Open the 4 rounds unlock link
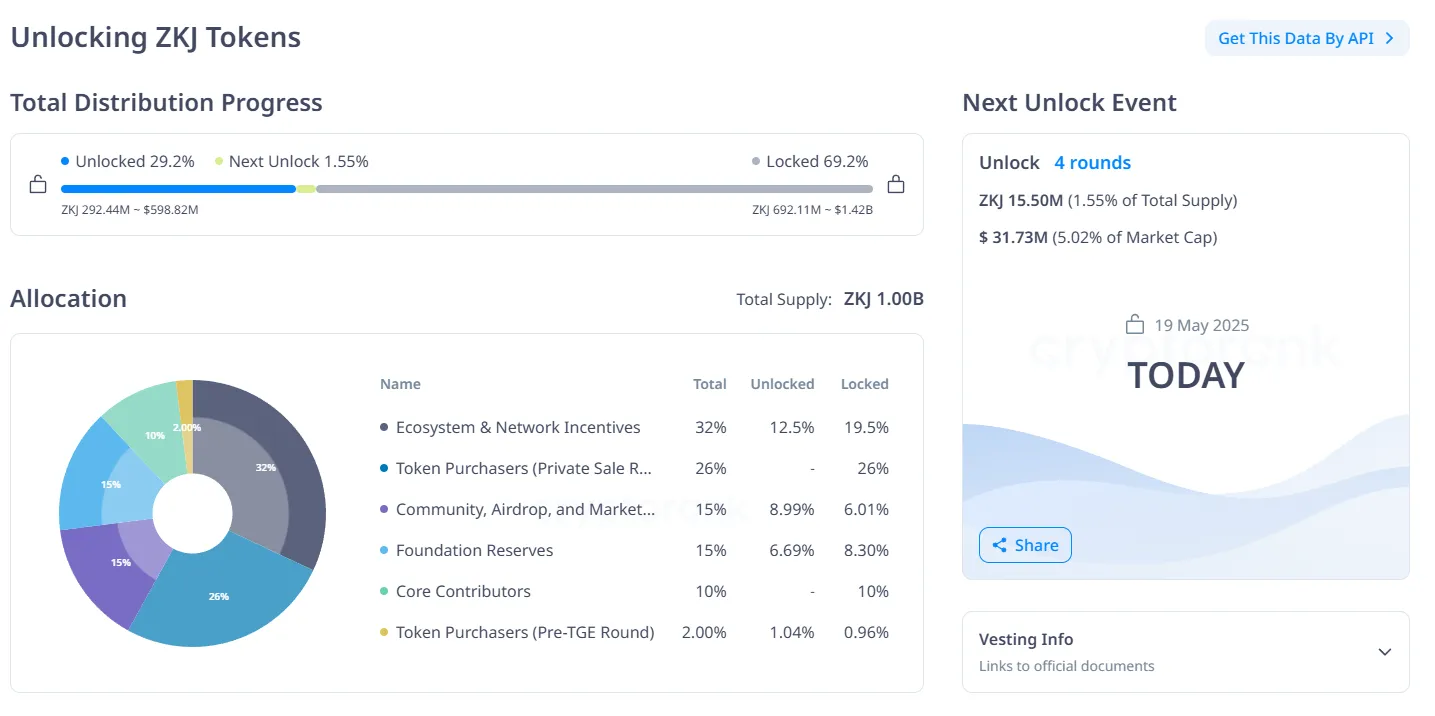Viewport: 1435px width, 716px height. (x=1092, y=163)
